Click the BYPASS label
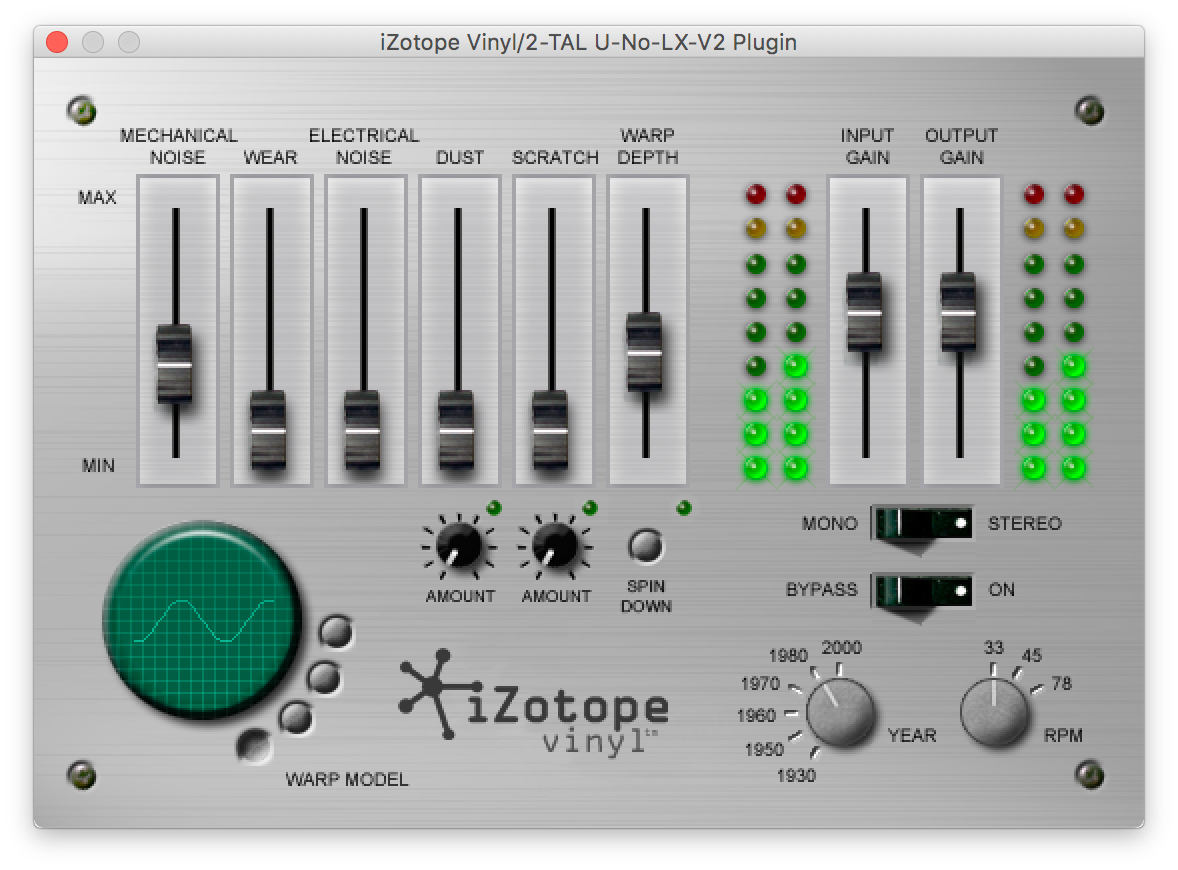 click(821, 590)
